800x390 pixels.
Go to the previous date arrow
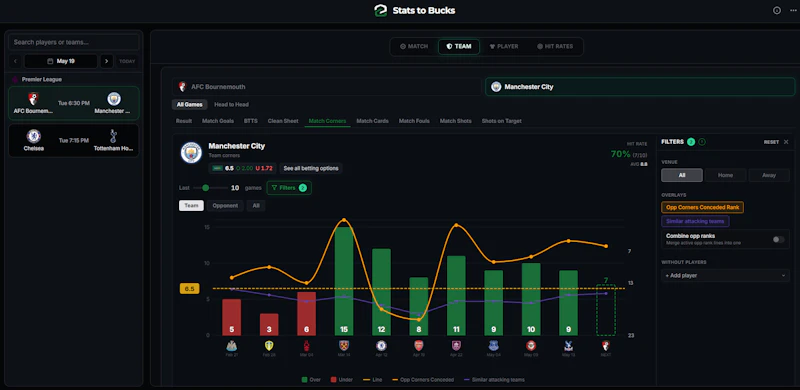pos(15,61)
